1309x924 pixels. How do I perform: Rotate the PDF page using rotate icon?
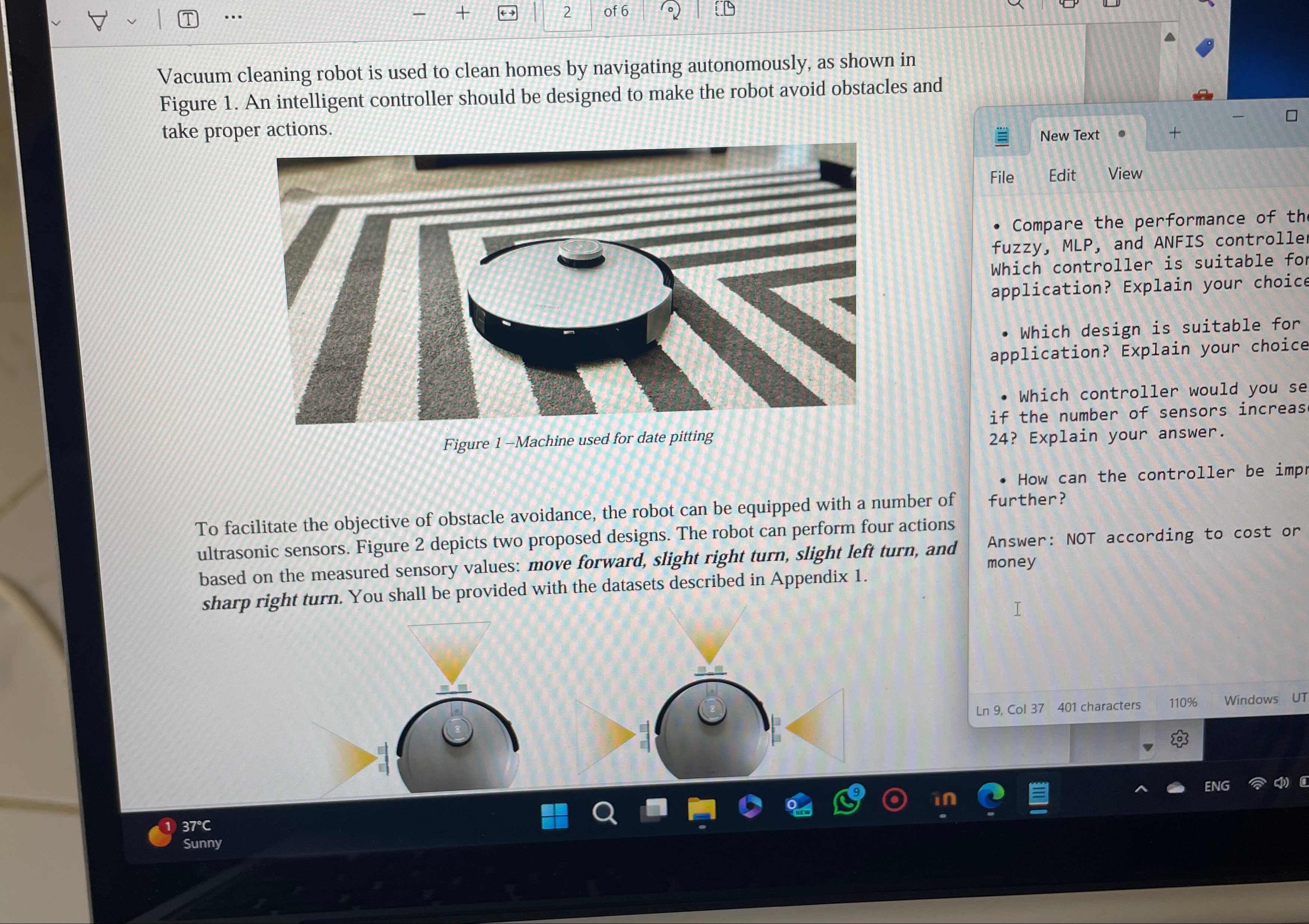pyautogui.click(x=671, y=10)
